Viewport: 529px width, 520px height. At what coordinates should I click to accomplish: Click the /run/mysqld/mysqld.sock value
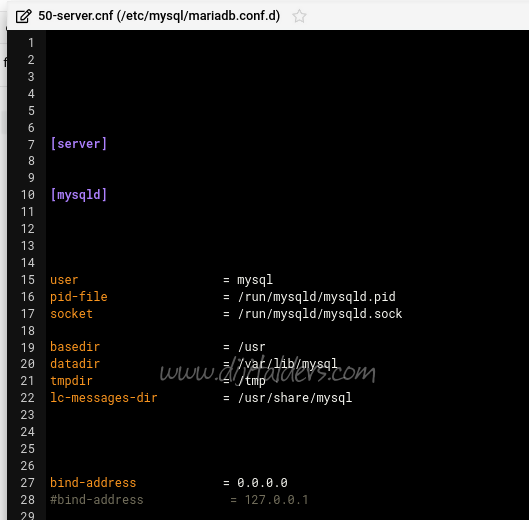(x=320, y=314)
